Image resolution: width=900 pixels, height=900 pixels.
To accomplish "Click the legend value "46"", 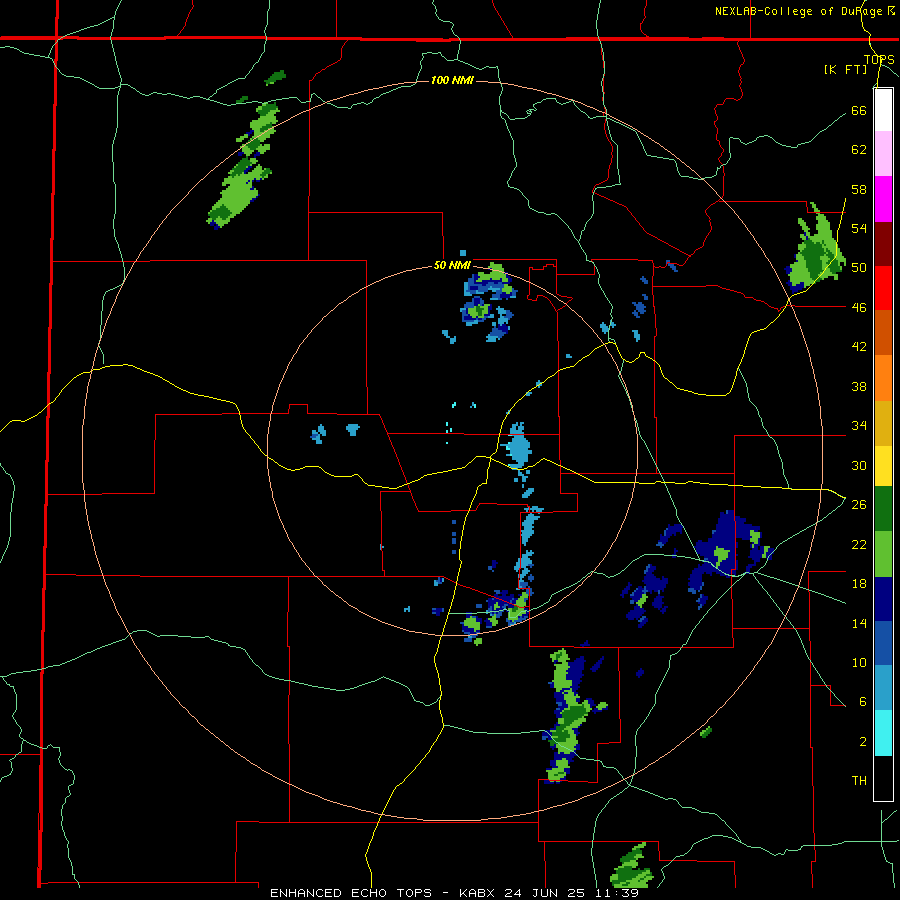I will (859, 308).
